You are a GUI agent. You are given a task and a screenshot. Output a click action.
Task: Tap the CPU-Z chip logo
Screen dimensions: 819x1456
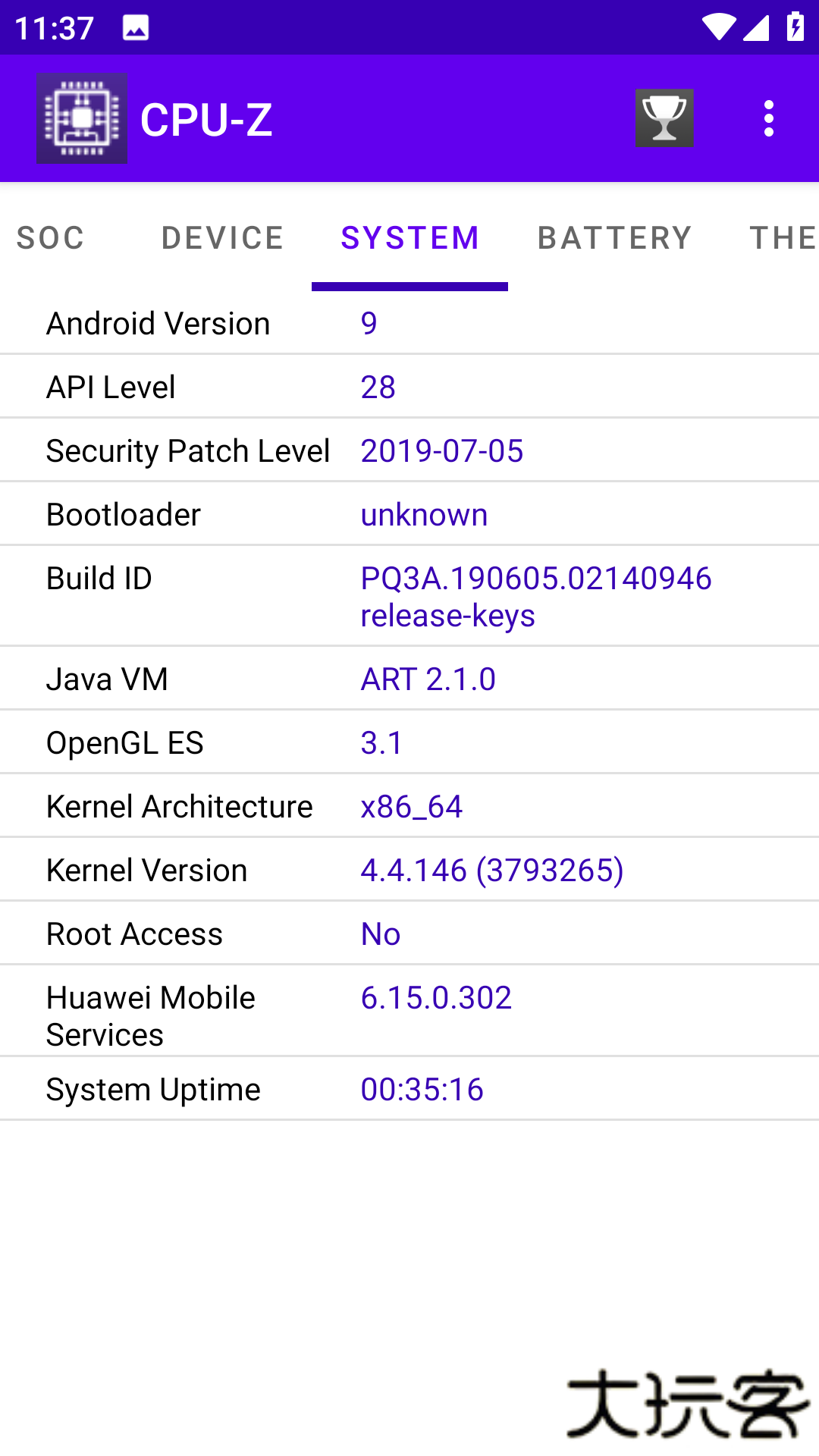tap(82, 118)
